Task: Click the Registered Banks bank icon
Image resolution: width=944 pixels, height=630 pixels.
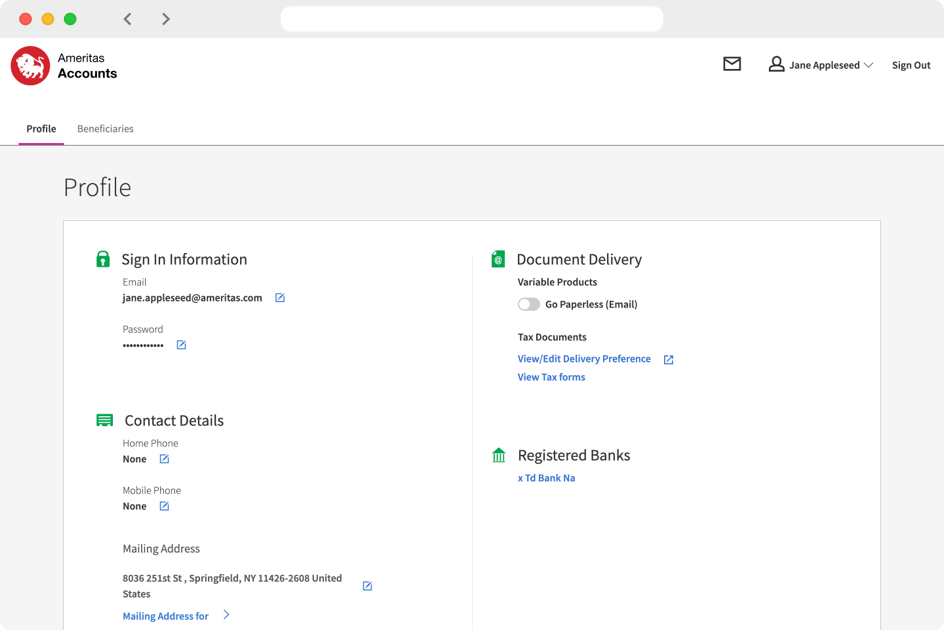Action: [498, 454]
